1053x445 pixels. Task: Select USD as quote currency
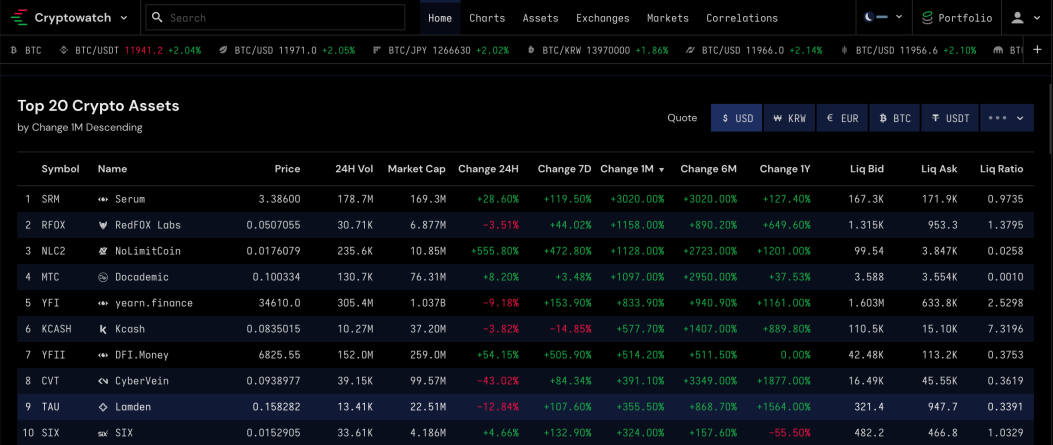[x=736, y=118]
